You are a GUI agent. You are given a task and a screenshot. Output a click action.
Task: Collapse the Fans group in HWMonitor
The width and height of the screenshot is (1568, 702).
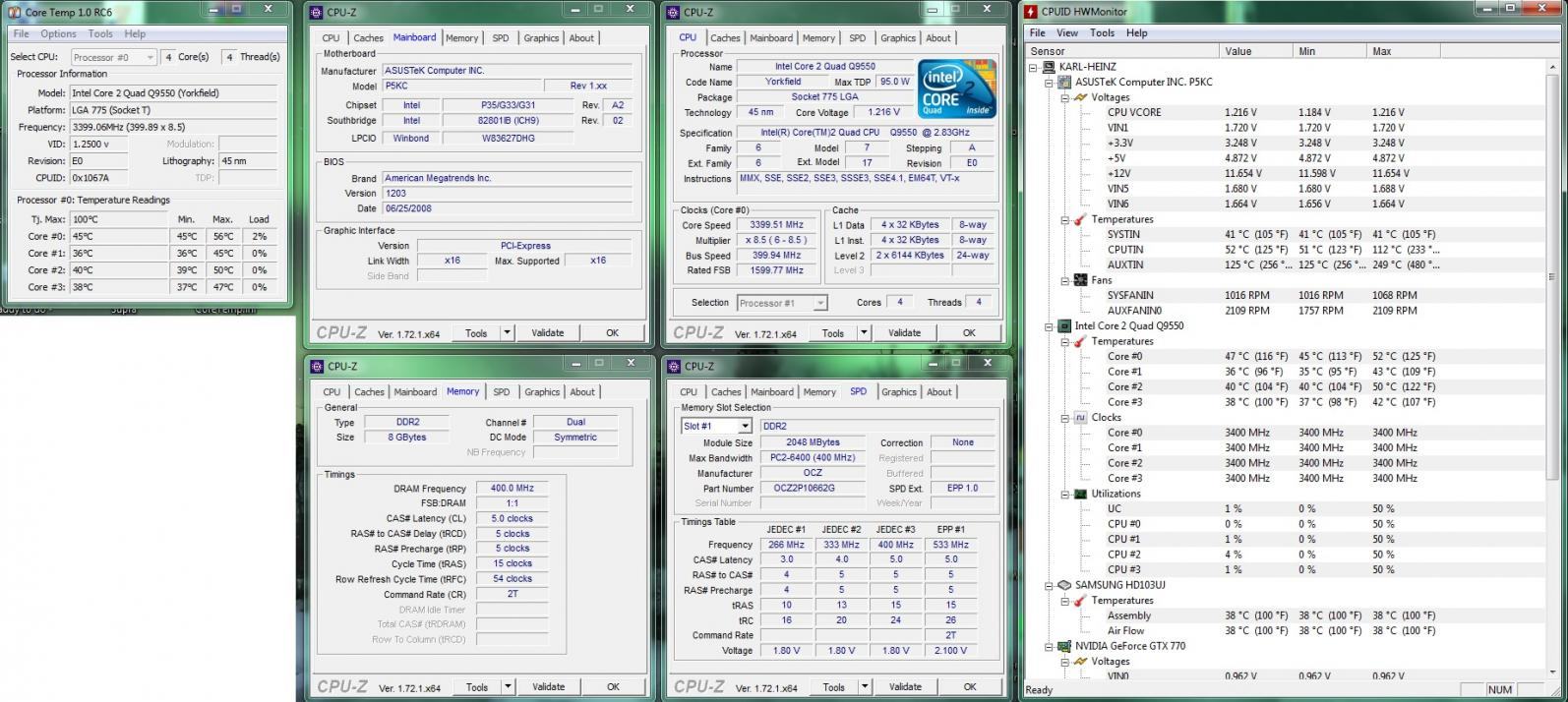click(1065, 281)
